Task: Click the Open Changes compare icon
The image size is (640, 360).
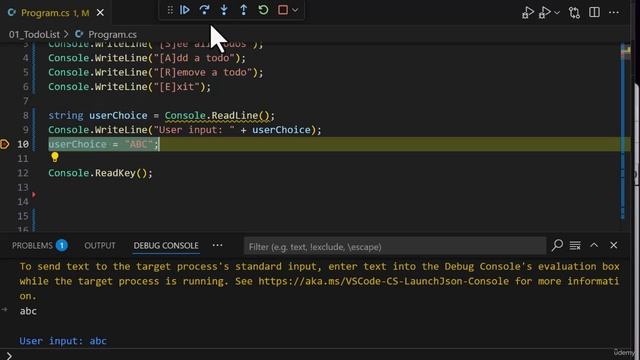Action: coord(574,13)
